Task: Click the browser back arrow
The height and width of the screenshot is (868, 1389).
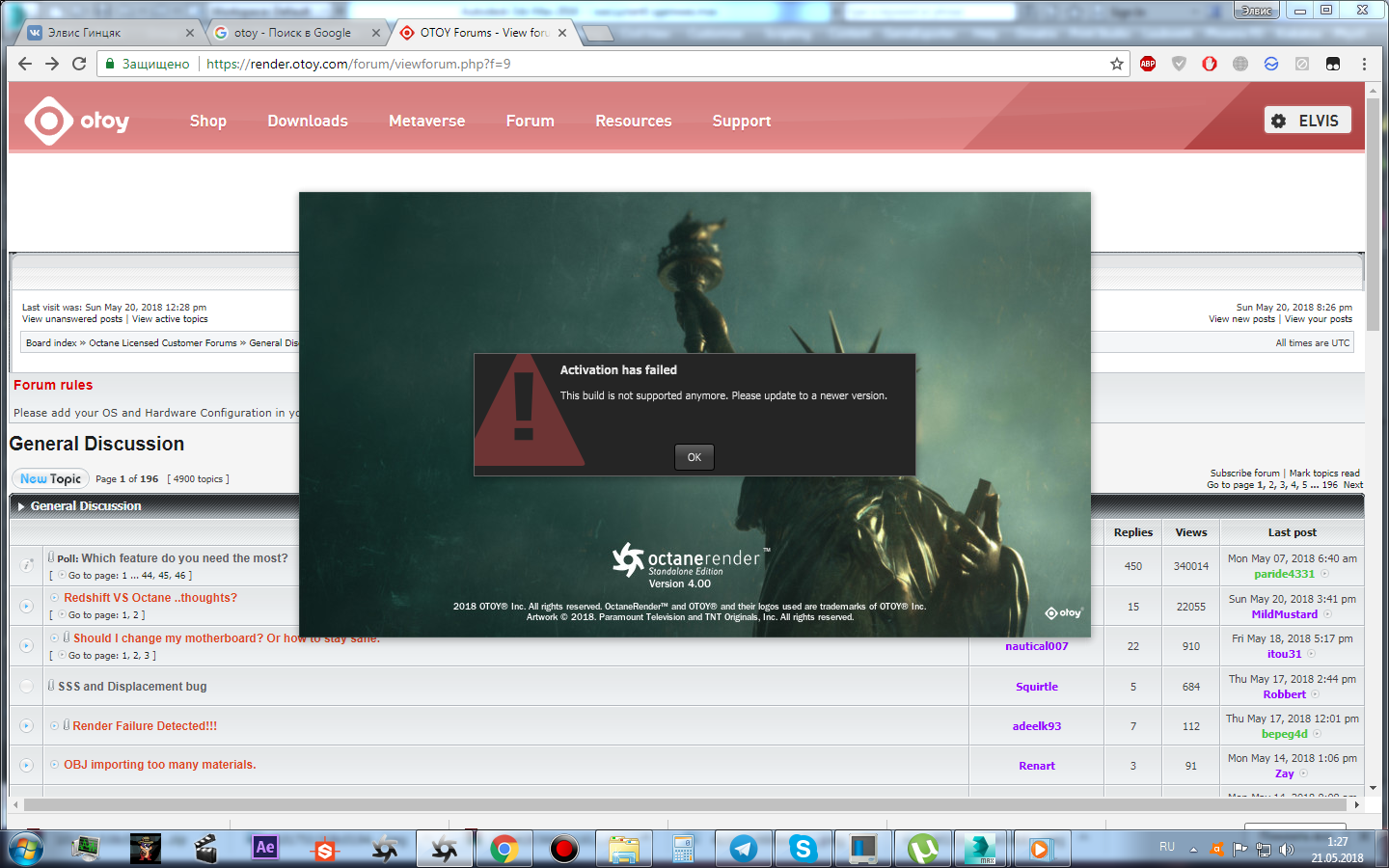Action: [25, 64]
